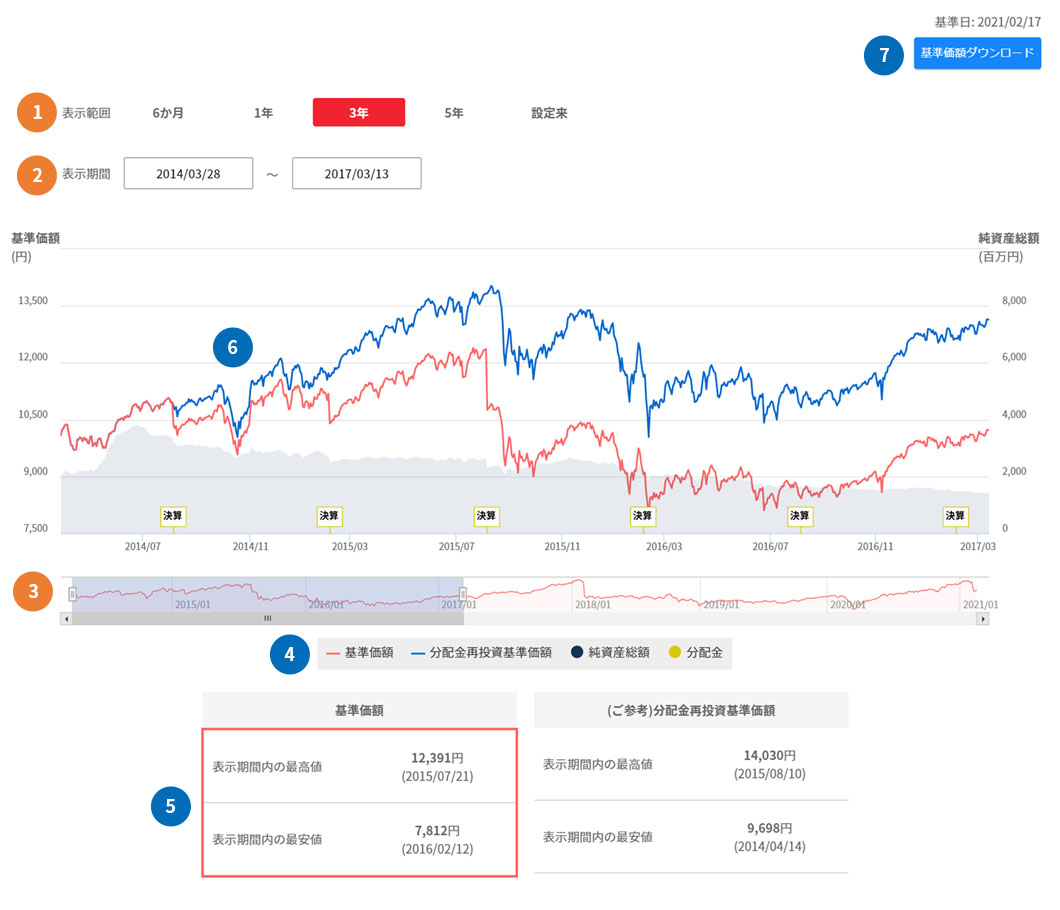Click the 14,030円 reinvested highest value

click(770, 764)
